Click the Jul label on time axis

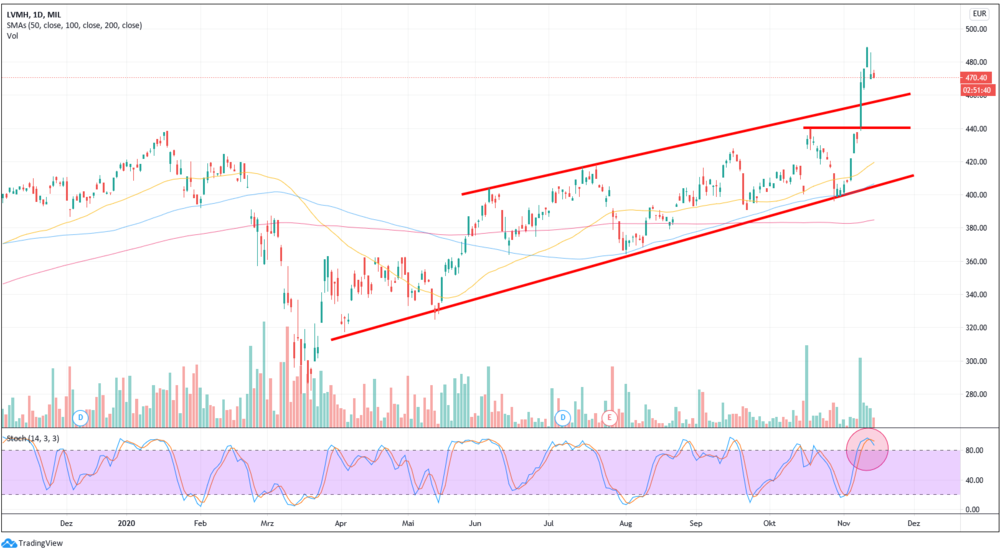click(548, 523)
